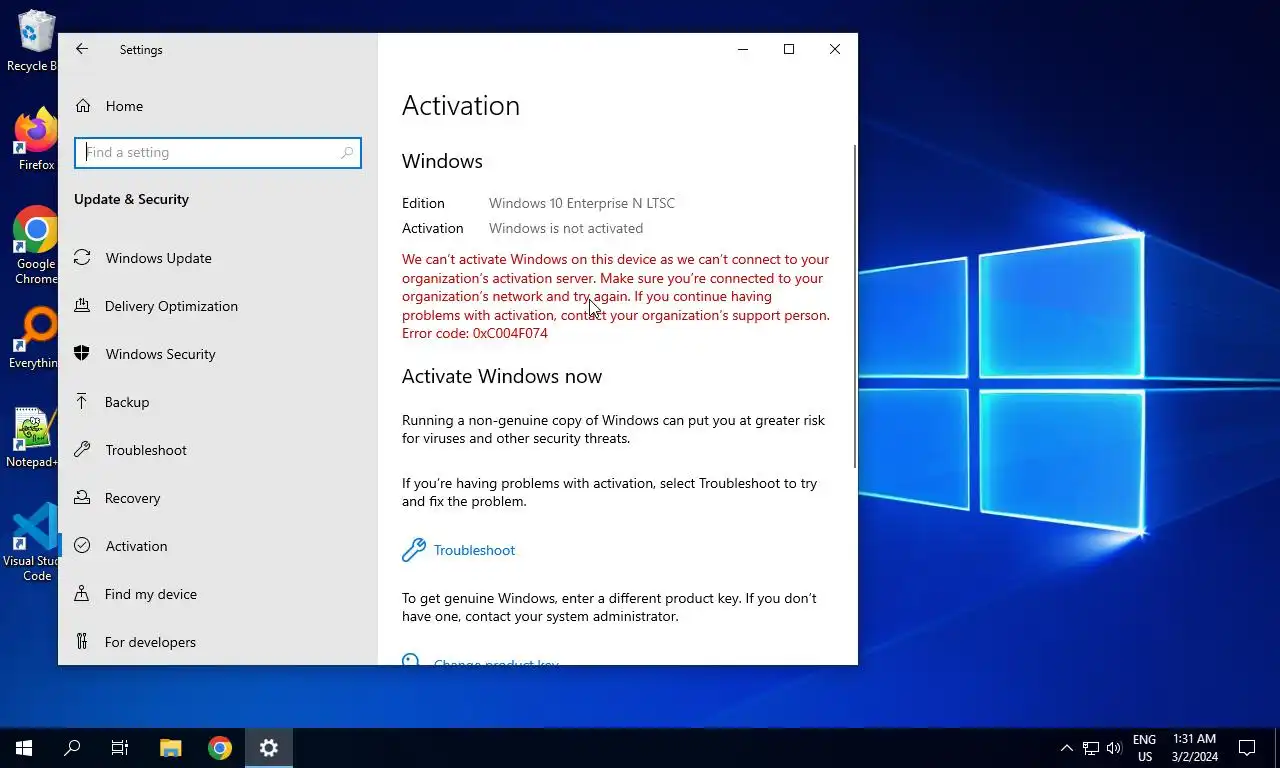Click the Windows is not activated text
1280x768 pixels.
point(566,228)
